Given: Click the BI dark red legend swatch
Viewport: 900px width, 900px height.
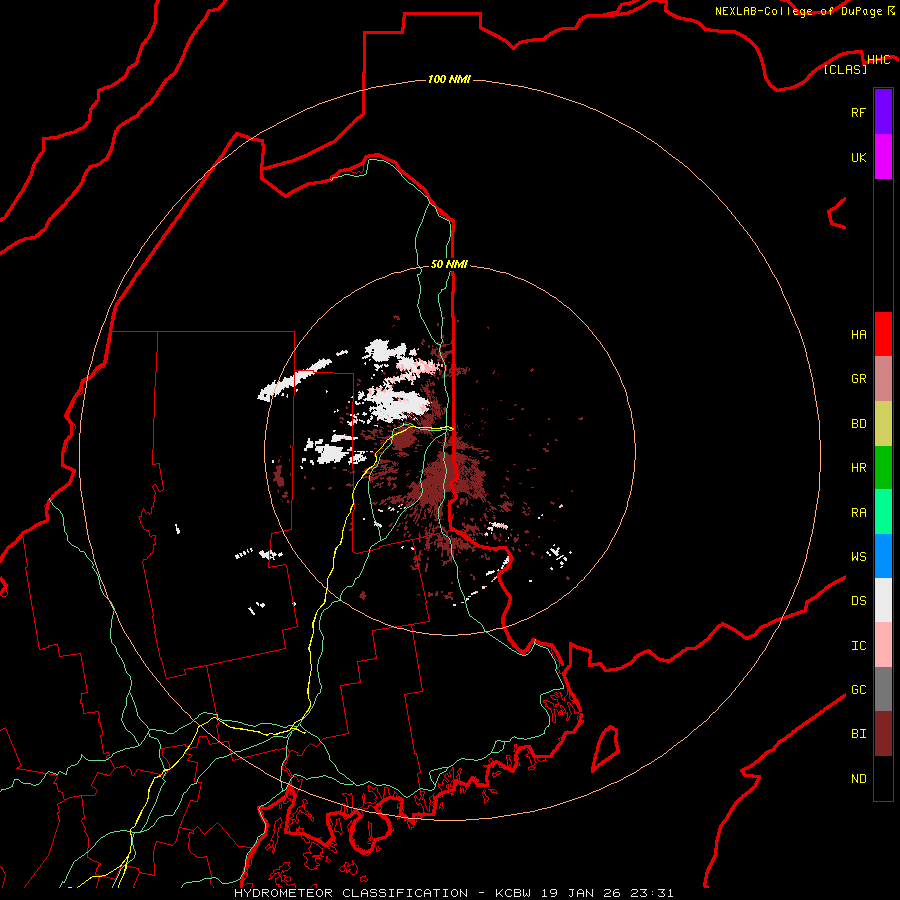Looking at the screenshot, I should point(883,734).
